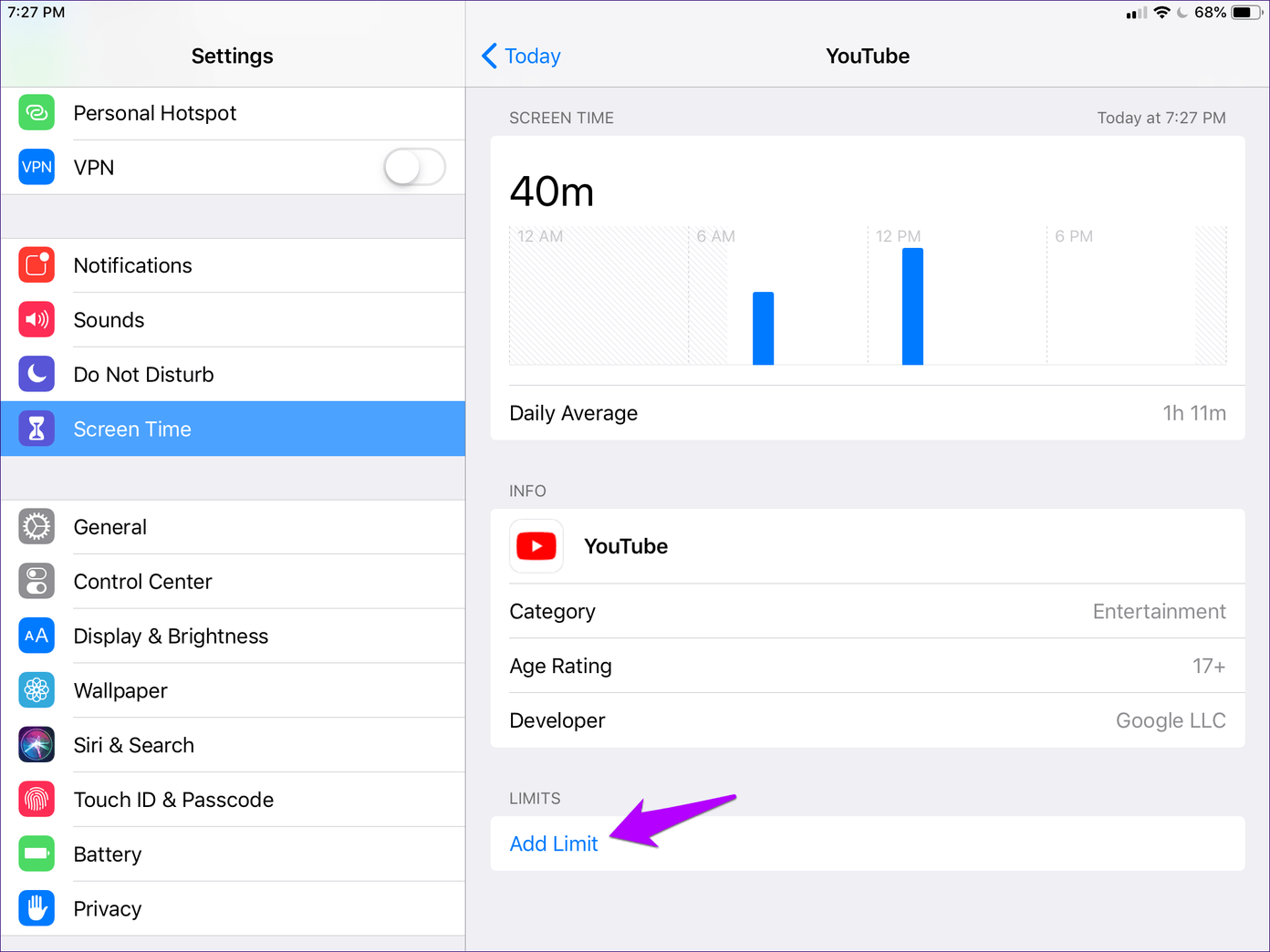Tap the Notifications red icon
The image size is (1270, 952).
click(x=36, y=265)
